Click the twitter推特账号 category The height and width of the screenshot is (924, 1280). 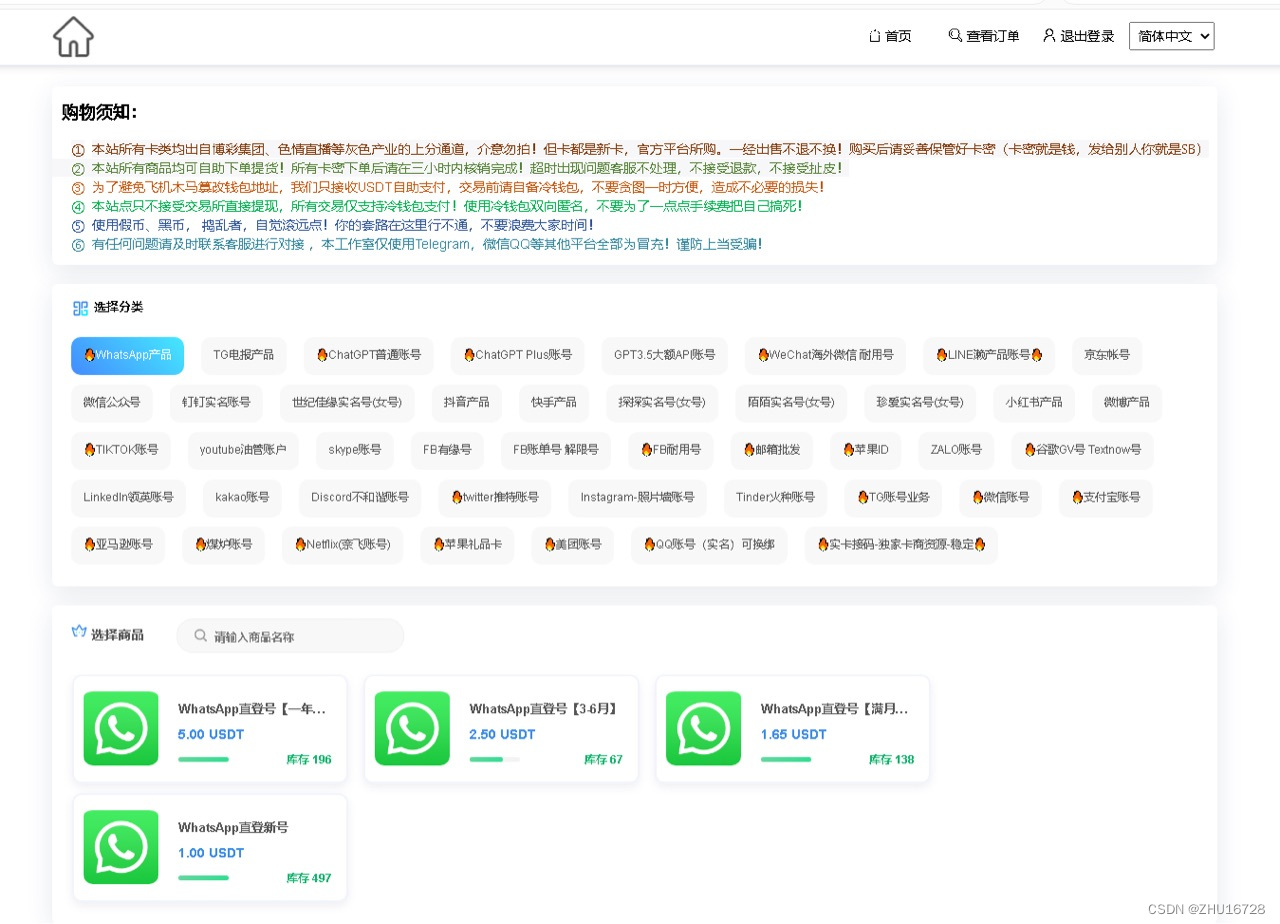[495, 497]
